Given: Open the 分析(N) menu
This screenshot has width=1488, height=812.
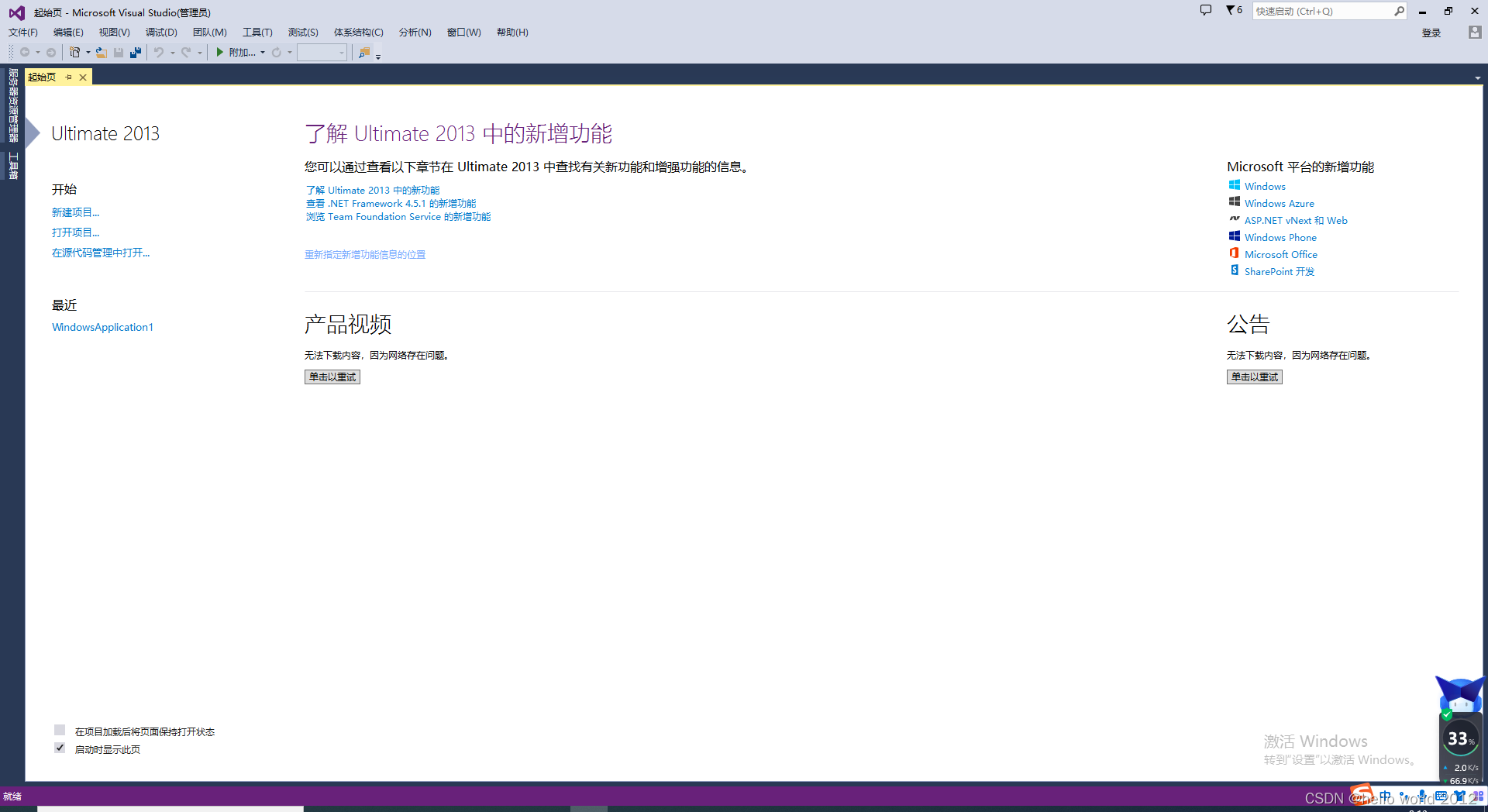Looking at the screenshot, I should pyautogui.click(x=415, y=33).
